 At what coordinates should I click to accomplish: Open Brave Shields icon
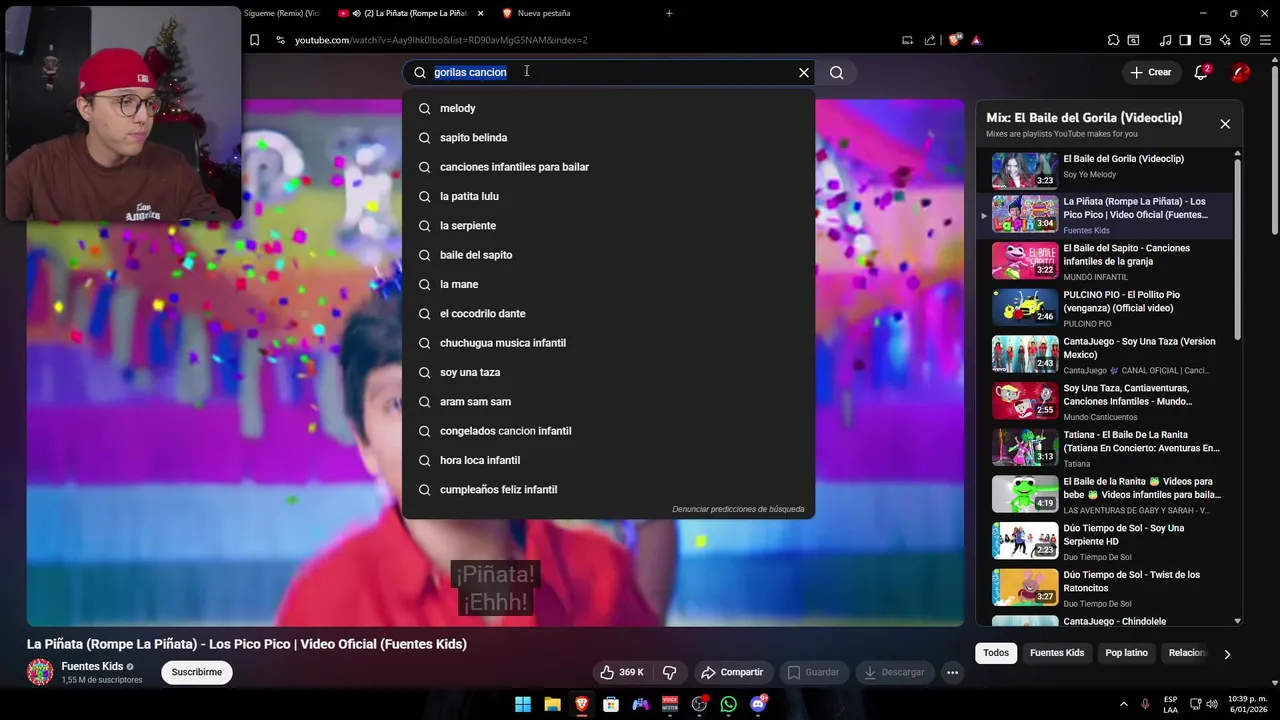pyautogui.click(x=955, y=40)
